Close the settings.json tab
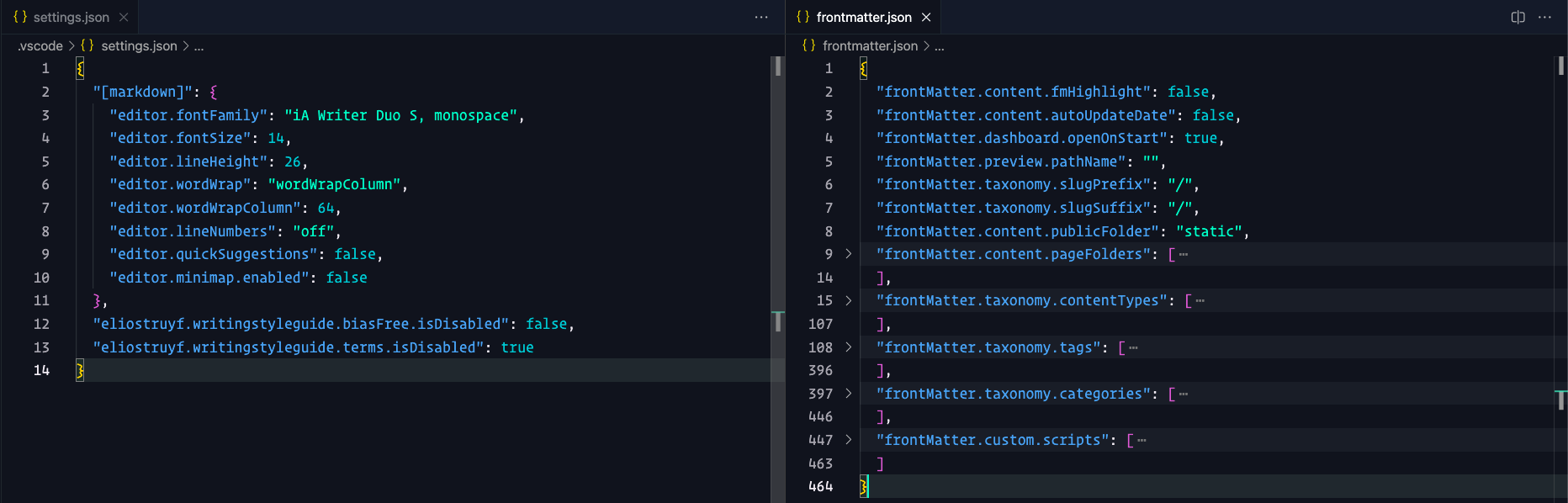 [x=124, y=17]
